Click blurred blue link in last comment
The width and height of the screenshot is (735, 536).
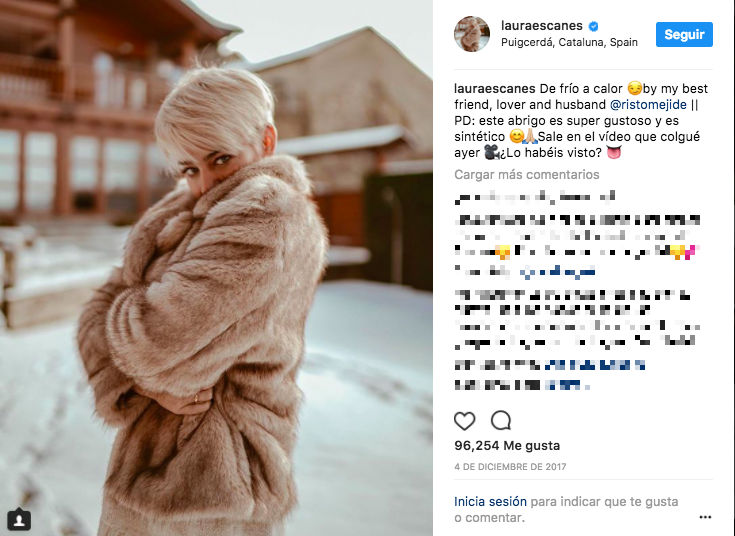point(567,385)
